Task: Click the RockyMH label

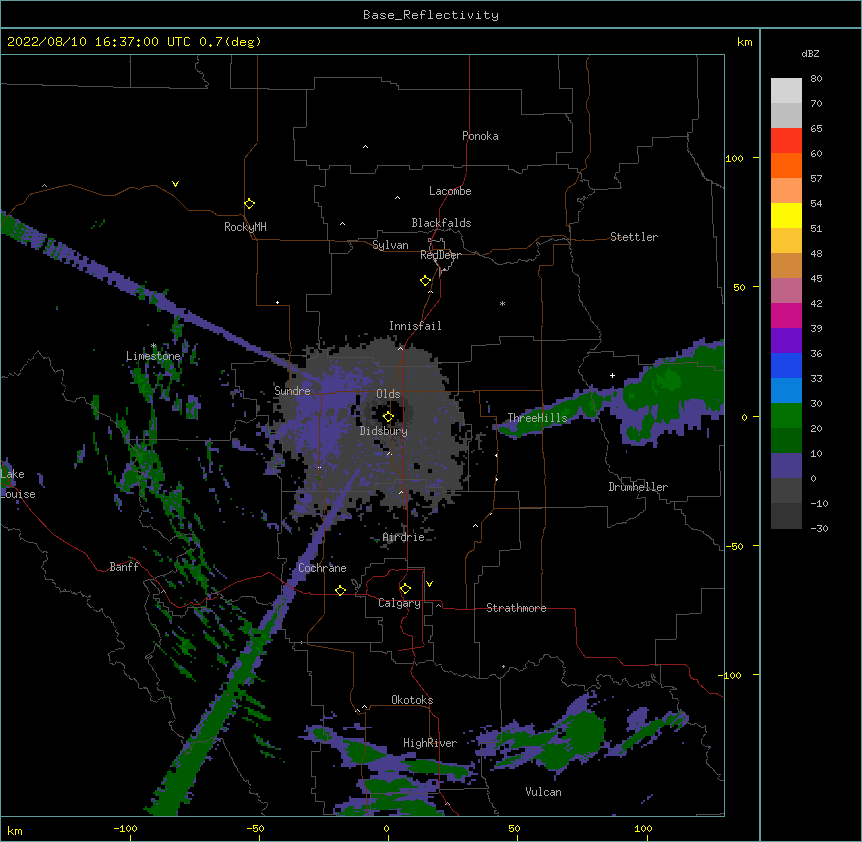Action: point(245,227)
